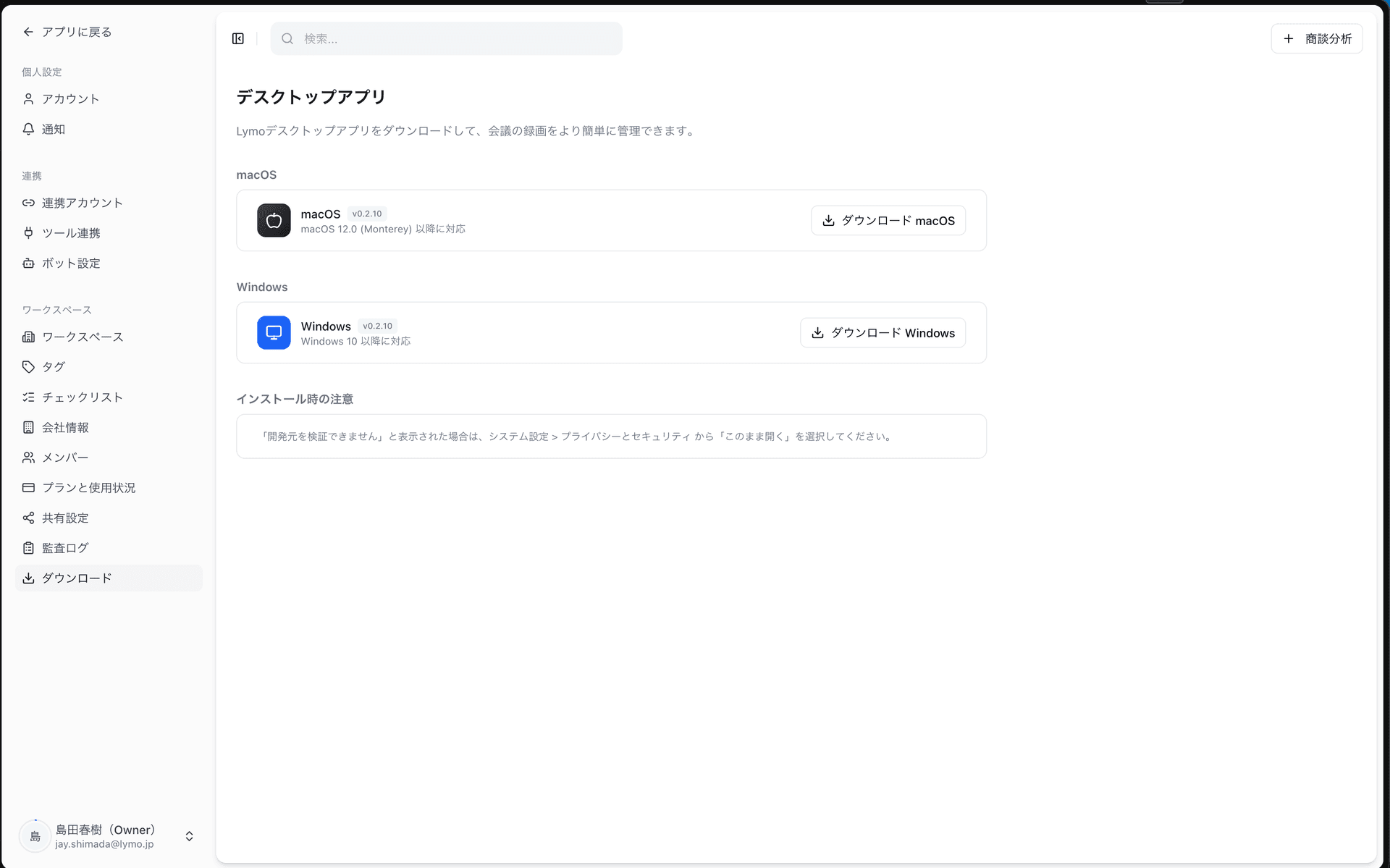1390x868 pixels.
Task: Open the ワークスペース workspace settings
Action: click(82, 337)
